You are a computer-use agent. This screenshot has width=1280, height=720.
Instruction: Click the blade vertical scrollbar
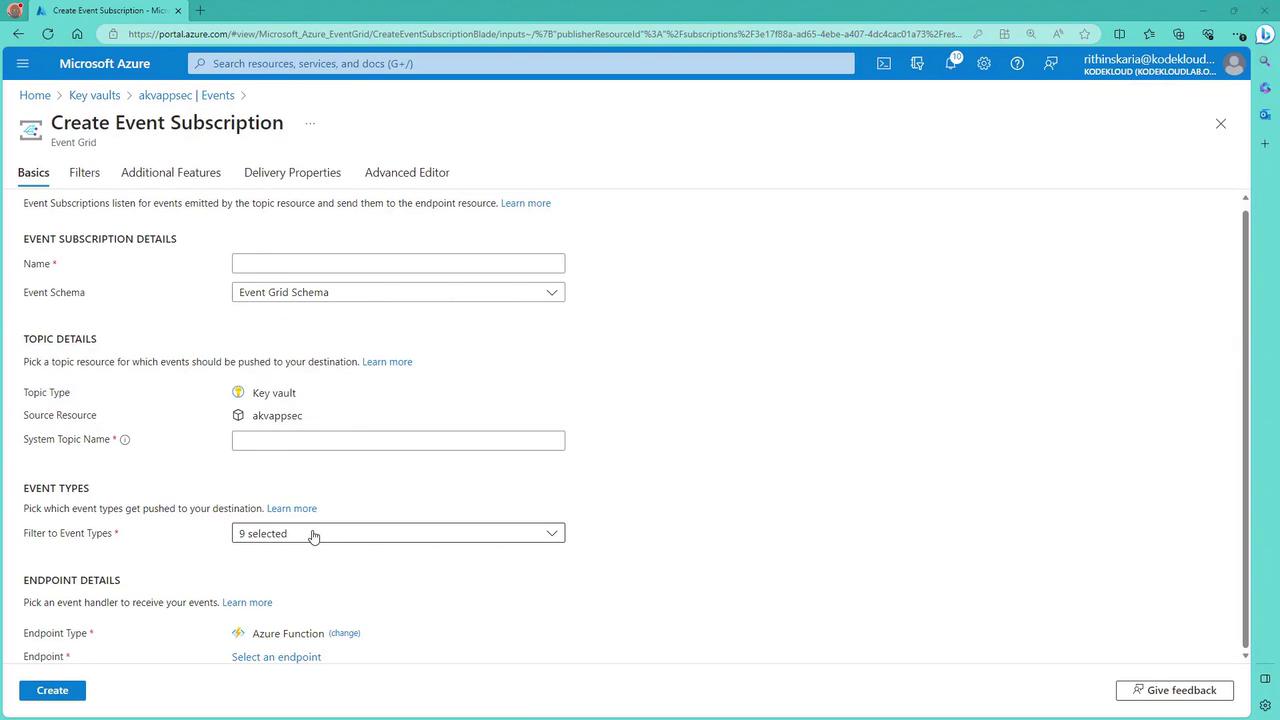1245,427
